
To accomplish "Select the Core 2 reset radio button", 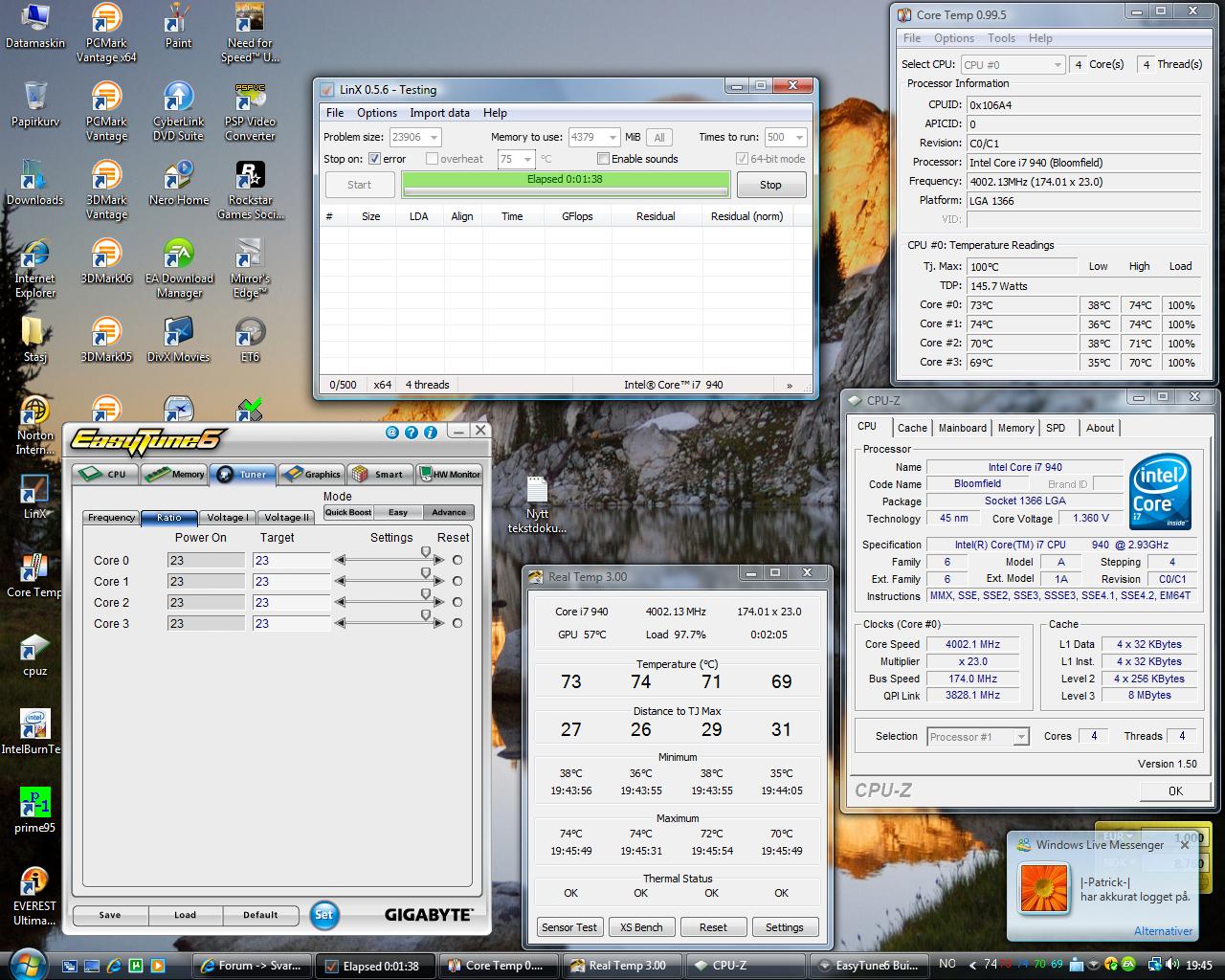I will (457, 602).
